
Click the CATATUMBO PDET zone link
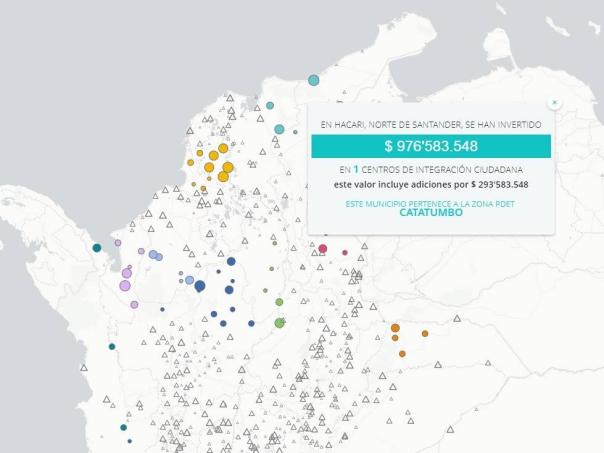[430, 213]
